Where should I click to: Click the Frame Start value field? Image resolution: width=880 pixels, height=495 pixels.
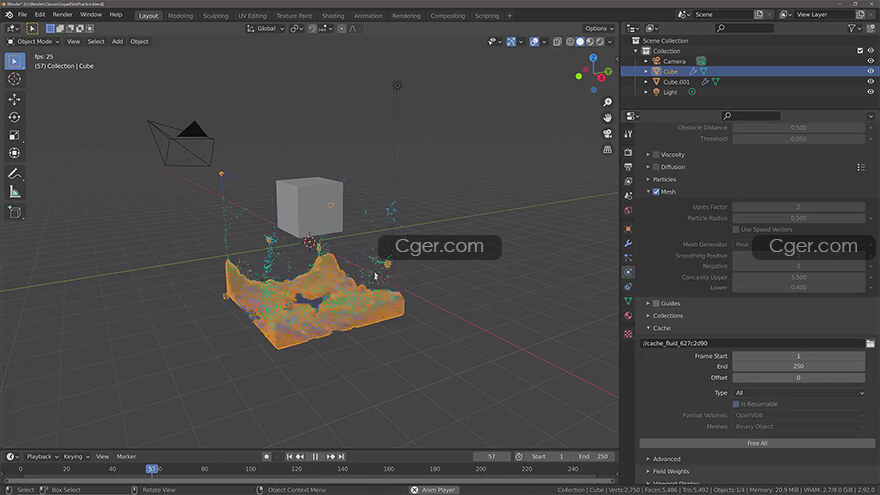pos(799,356)
